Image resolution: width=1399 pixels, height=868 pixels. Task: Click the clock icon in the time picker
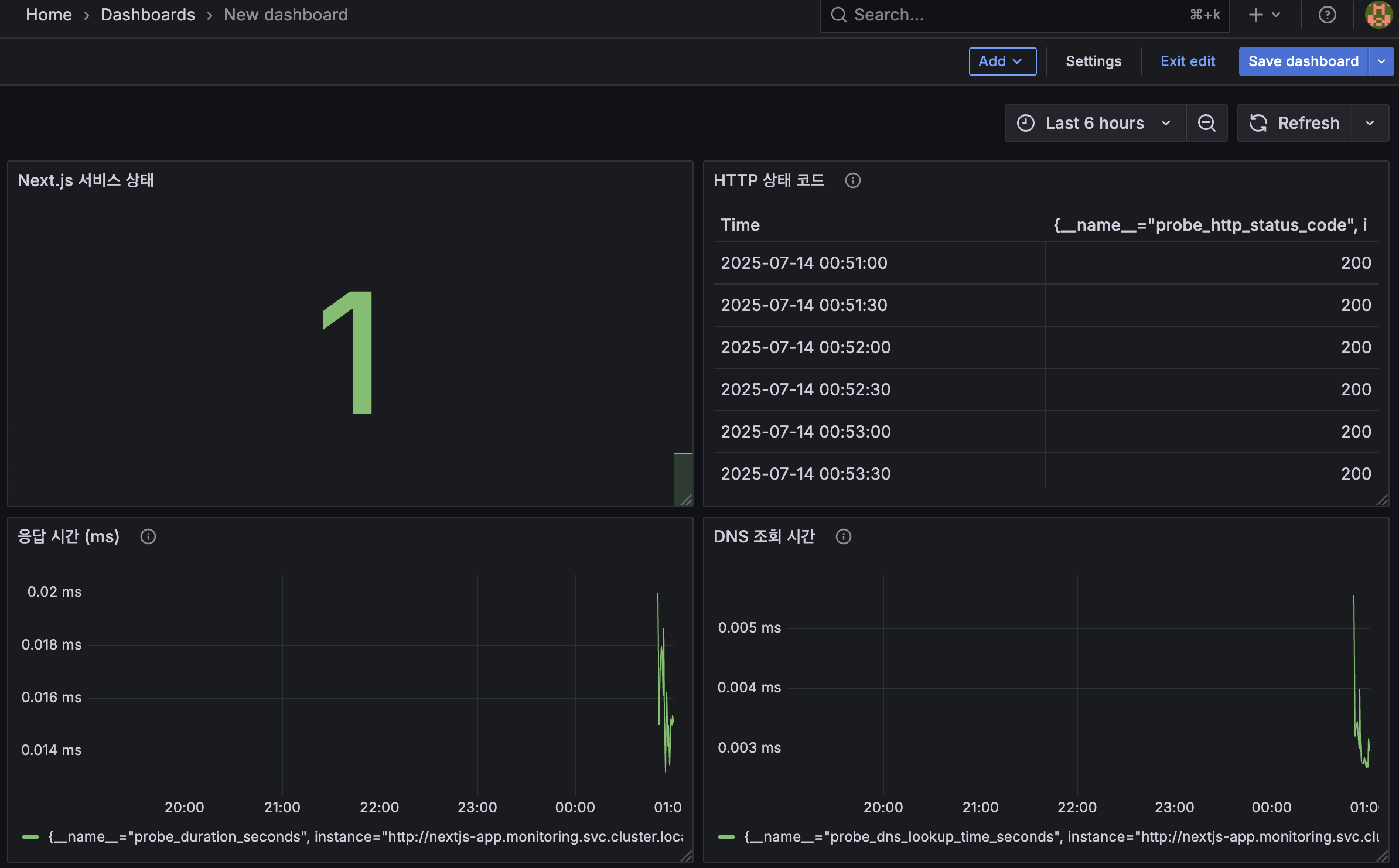(1026, 123)
